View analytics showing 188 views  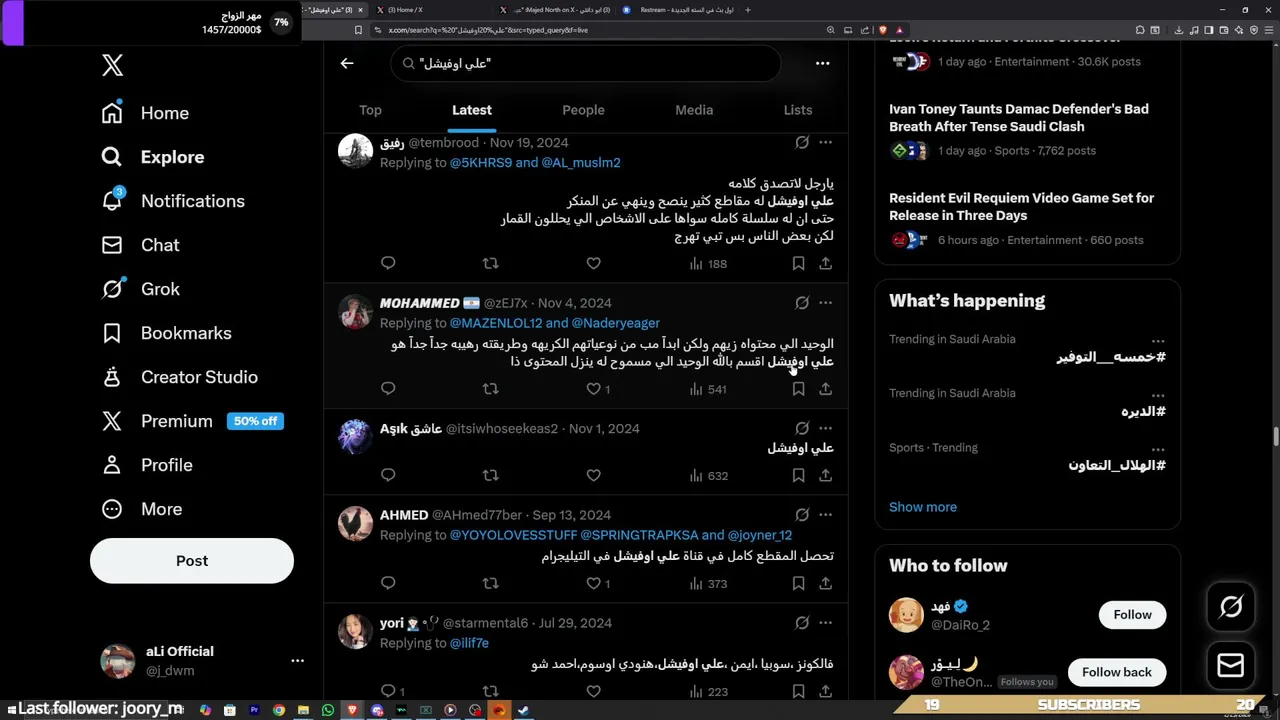pyautogui.click(x=708, y=264)
